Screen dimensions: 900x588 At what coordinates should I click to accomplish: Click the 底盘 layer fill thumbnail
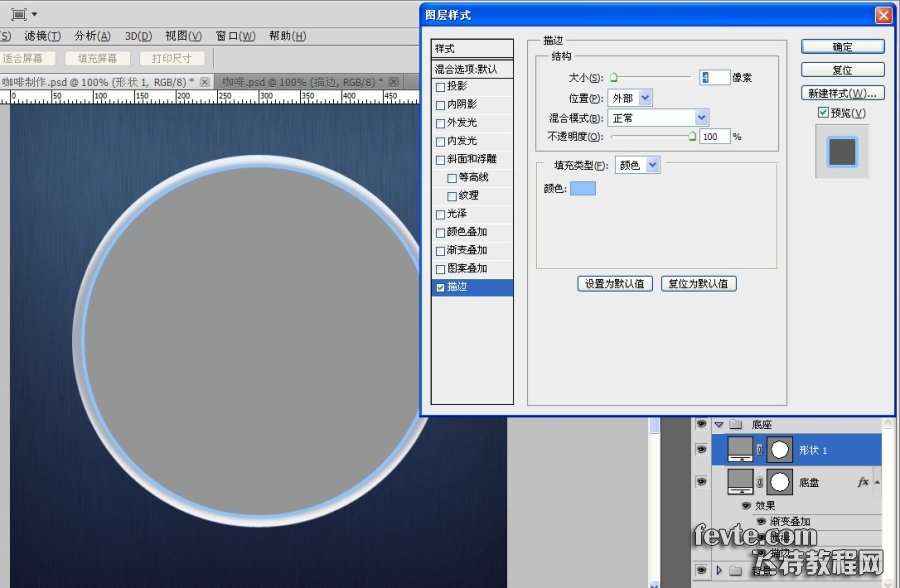(740, 482)
